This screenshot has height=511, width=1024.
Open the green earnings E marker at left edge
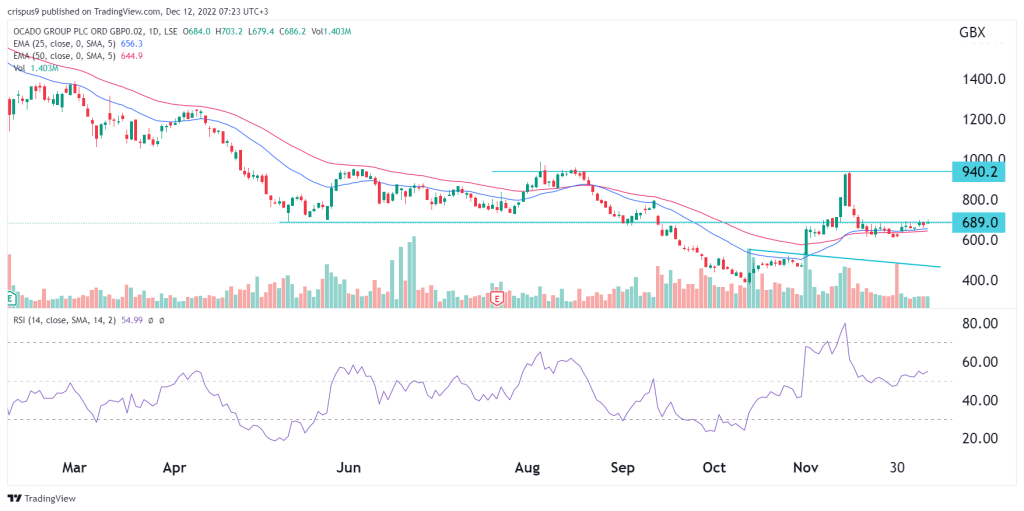(x=10, y=299)
